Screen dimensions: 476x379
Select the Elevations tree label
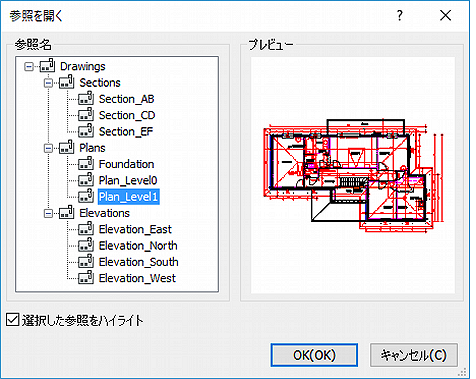(x=104, y=213)
